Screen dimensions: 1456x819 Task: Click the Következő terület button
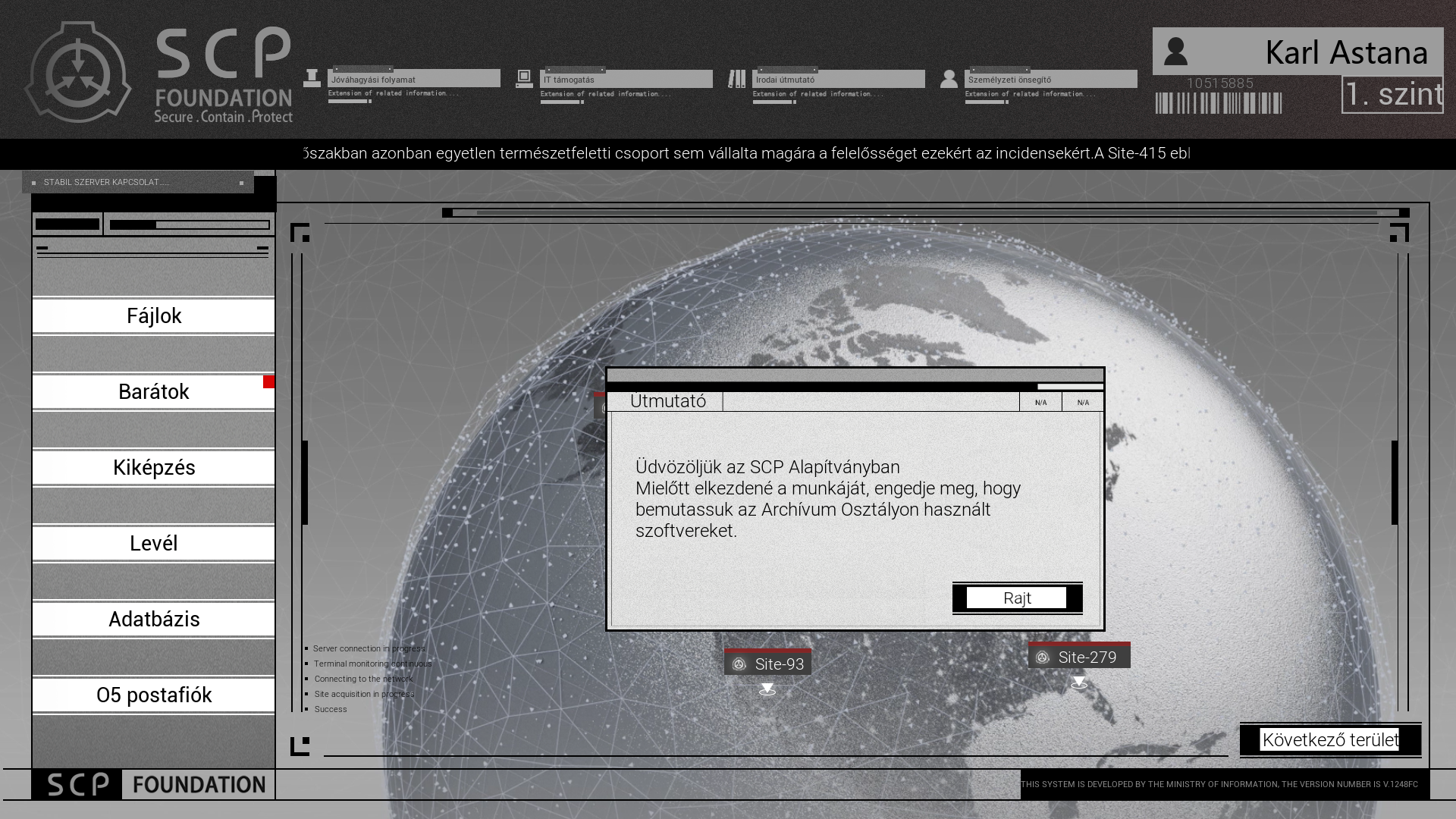[1329, 739]
